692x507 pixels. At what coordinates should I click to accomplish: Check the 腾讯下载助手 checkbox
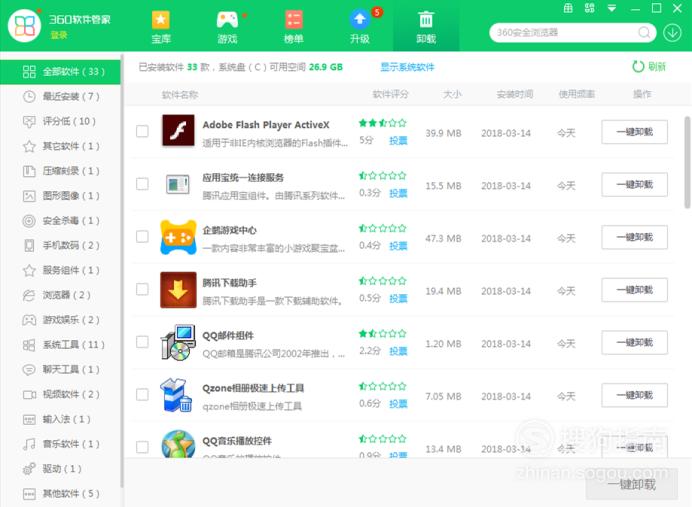(x=142, y=289)
